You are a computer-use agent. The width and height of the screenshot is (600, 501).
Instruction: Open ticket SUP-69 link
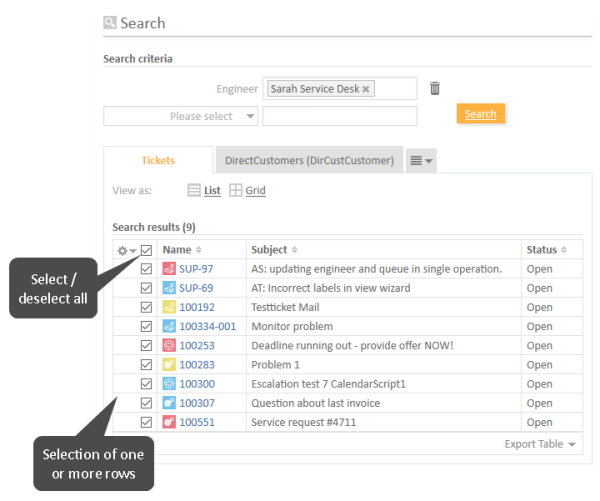coord(196,288)
